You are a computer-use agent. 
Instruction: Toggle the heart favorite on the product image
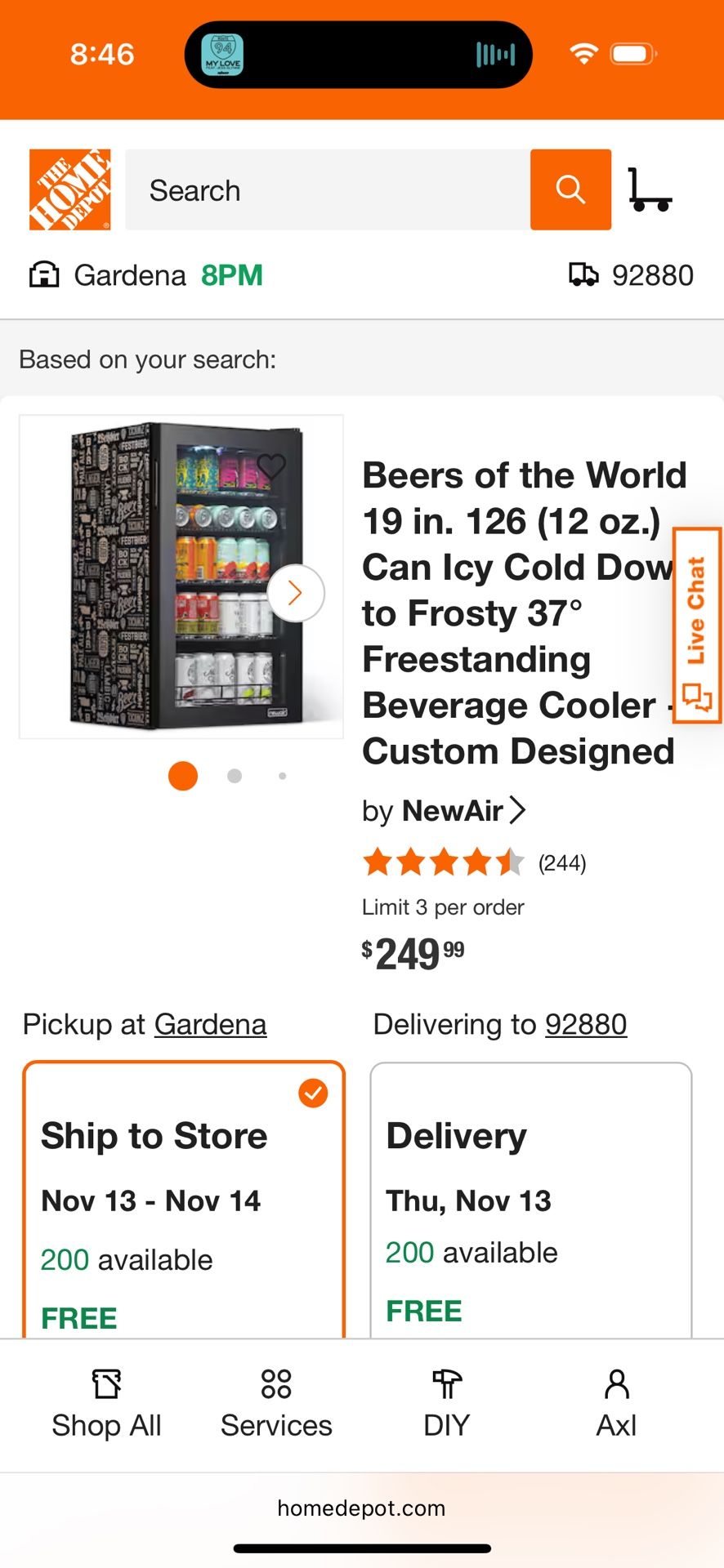tap(271, 465)
